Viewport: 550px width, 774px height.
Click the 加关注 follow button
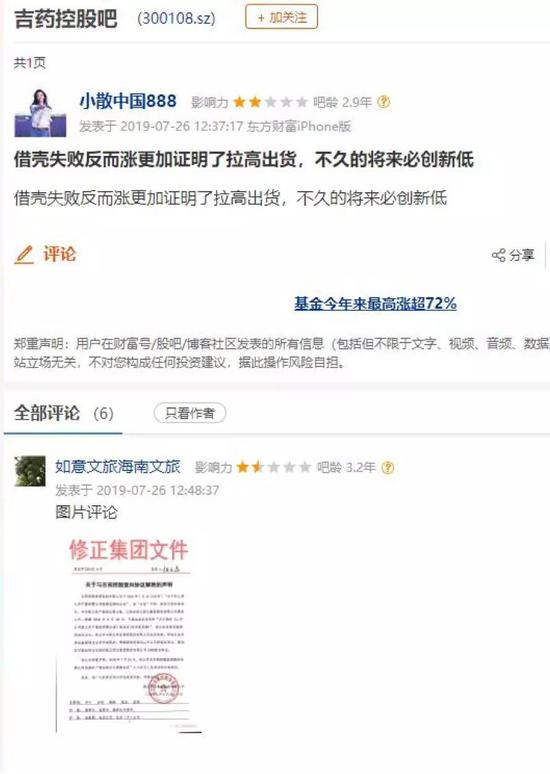pyautogui.click(x=281, y=17)
